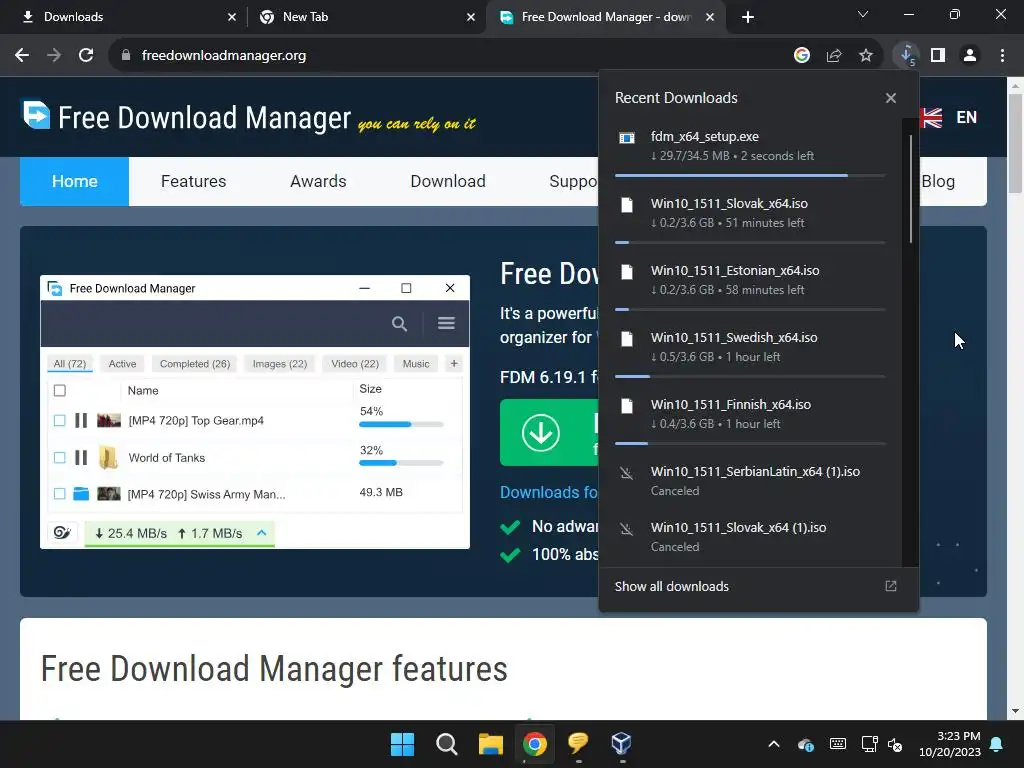
Task: Click the Google icon in address bar
Action: (x=802, y=56)
